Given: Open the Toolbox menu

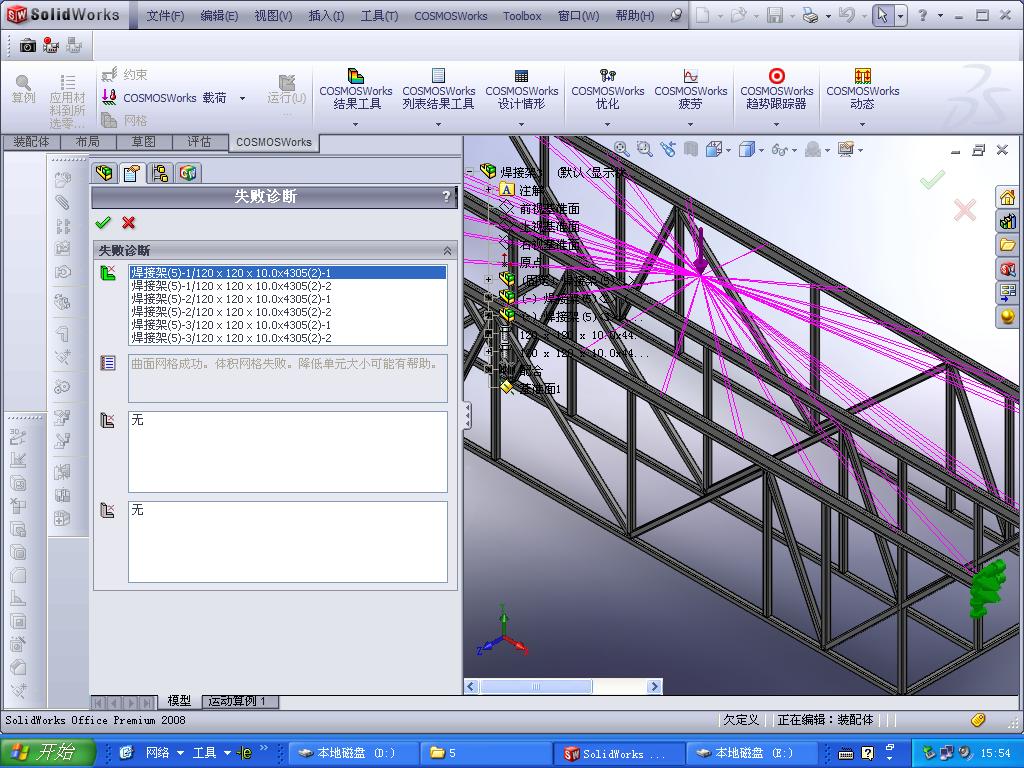Looking at the screenshot, I should pyautogui.click(x=522, y=16).
